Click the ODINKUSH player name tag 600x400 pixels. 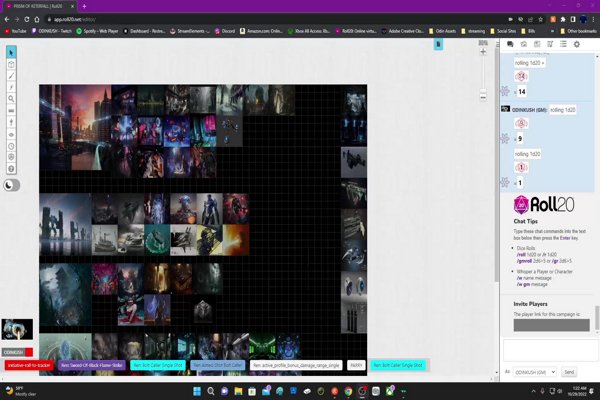(17, 352)
